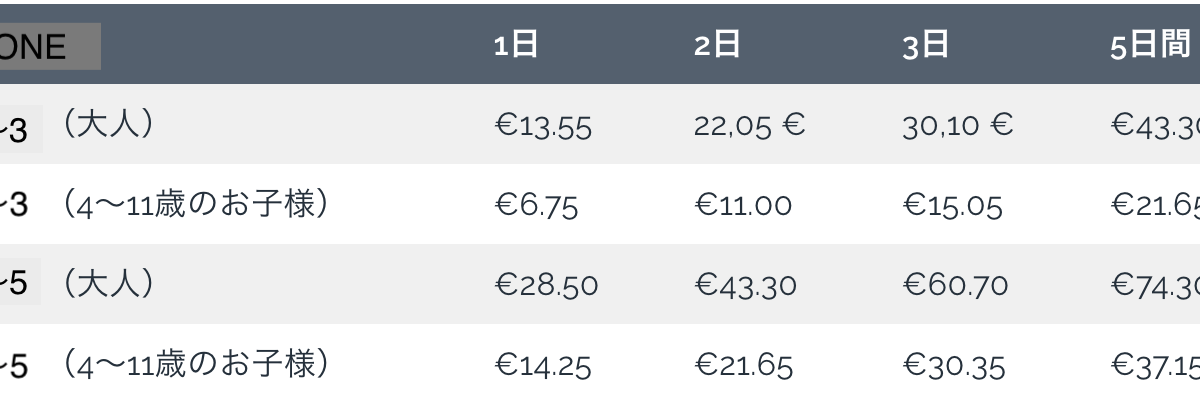
Task: Click the 22,05 € two-day price
Action: point(750,126)
